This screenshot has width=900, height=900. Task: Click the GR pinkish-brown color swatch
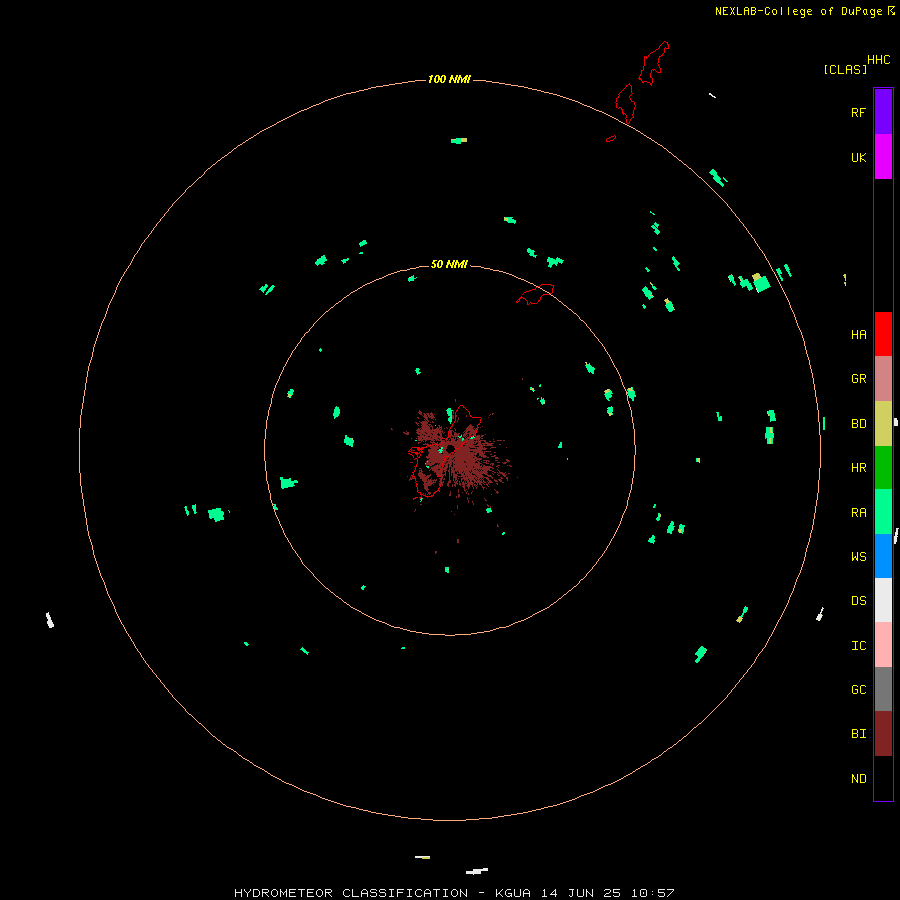(x=883, y=379)
